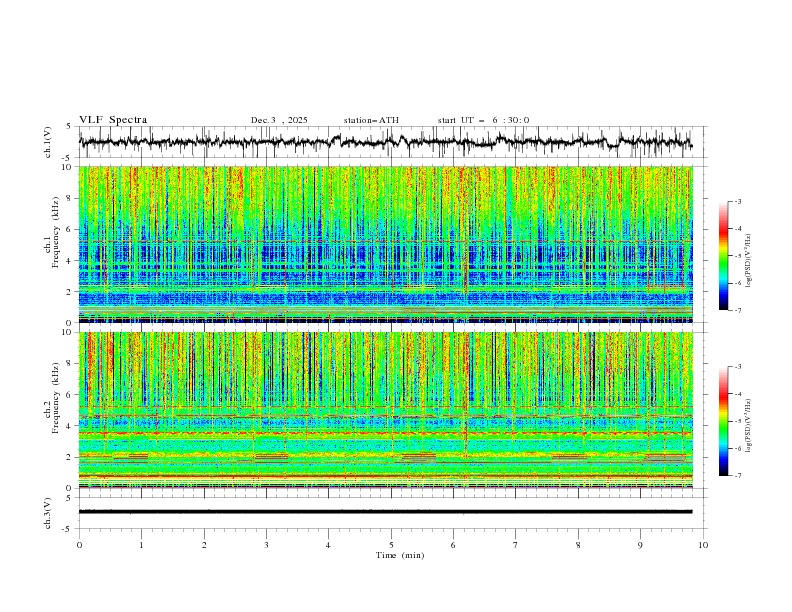Click the ch.2 spectrogram panel
The height and width of the screenshot is (612, 792).
pyautogui.click(x=385, y=410)
